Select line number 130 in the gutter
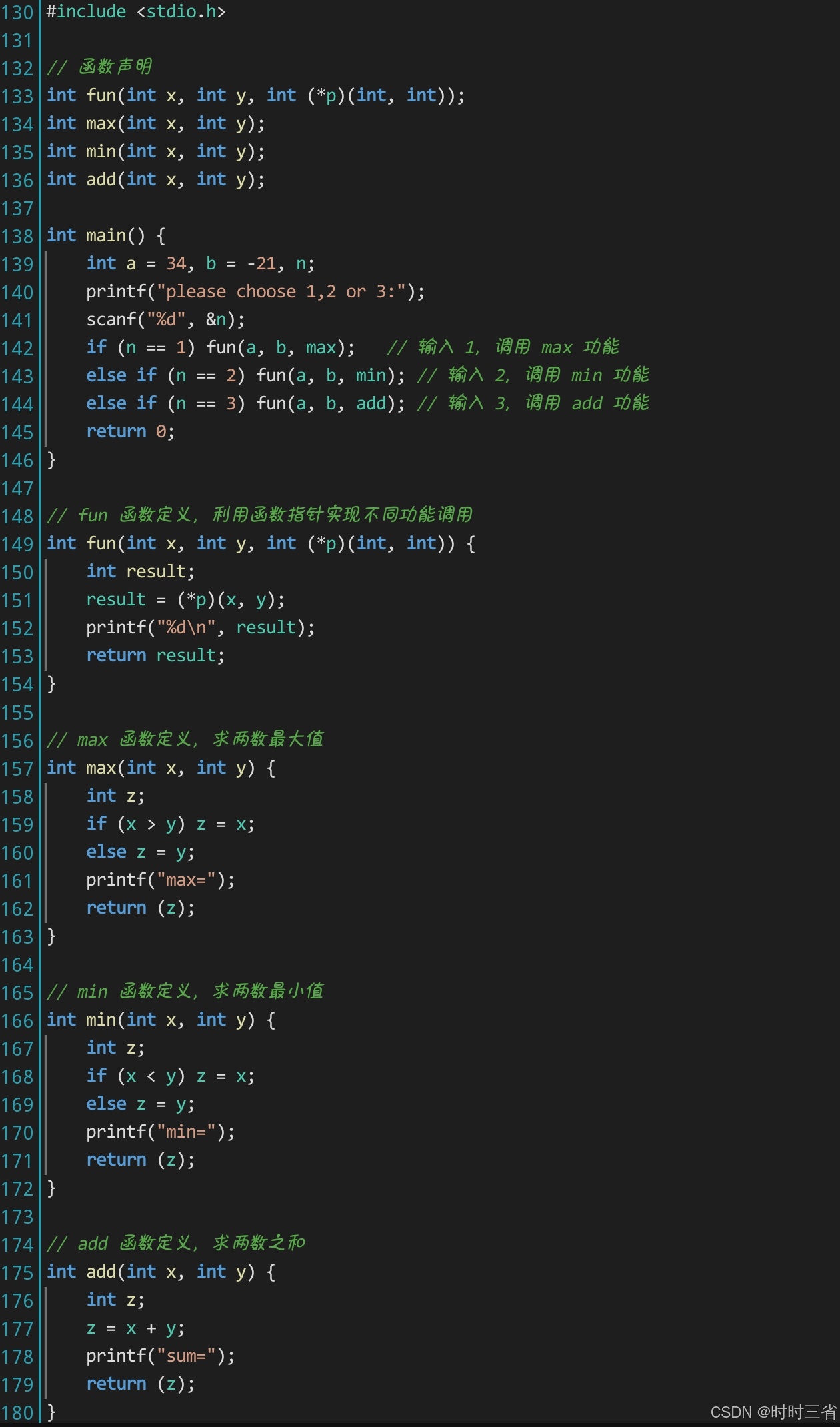 (17, 13)
